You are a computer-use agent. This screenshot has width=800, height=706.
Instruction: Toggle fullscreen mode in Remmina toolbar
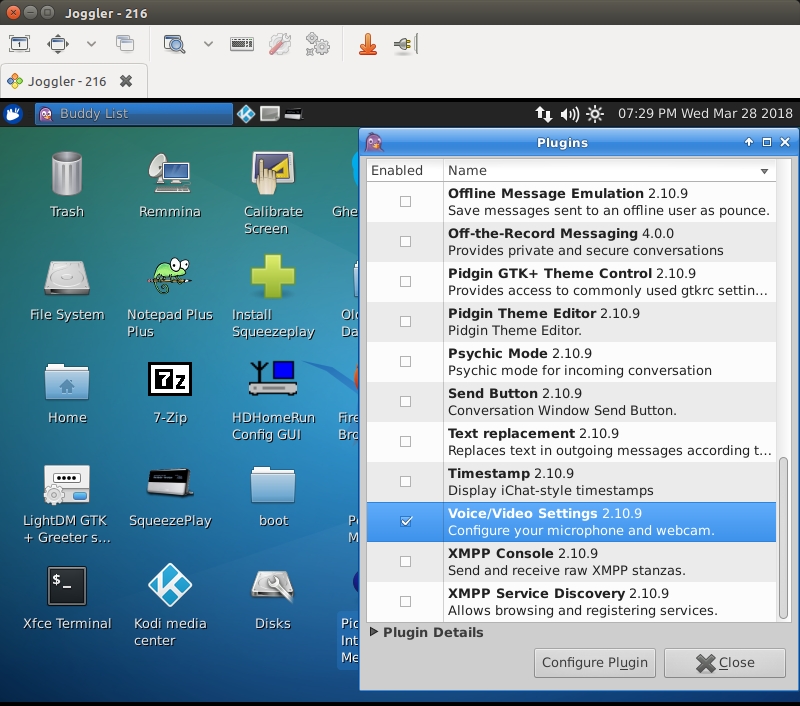point(58,44)
